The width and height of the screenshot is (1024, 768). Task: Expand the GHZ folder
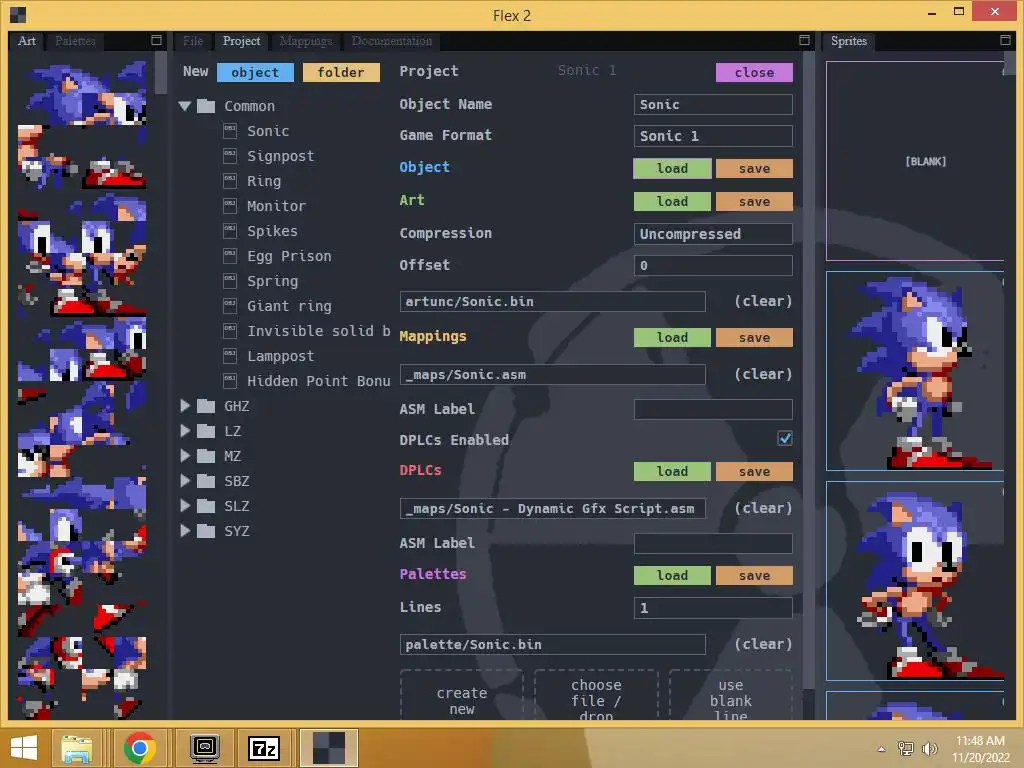click(185, 406)
